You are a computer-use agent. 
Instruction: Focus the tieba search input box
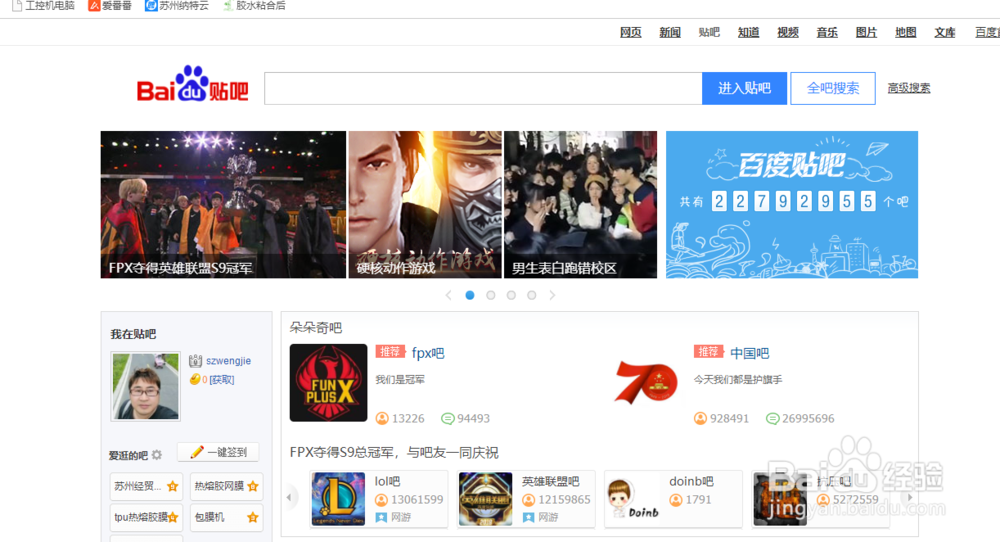click(483, 88)
